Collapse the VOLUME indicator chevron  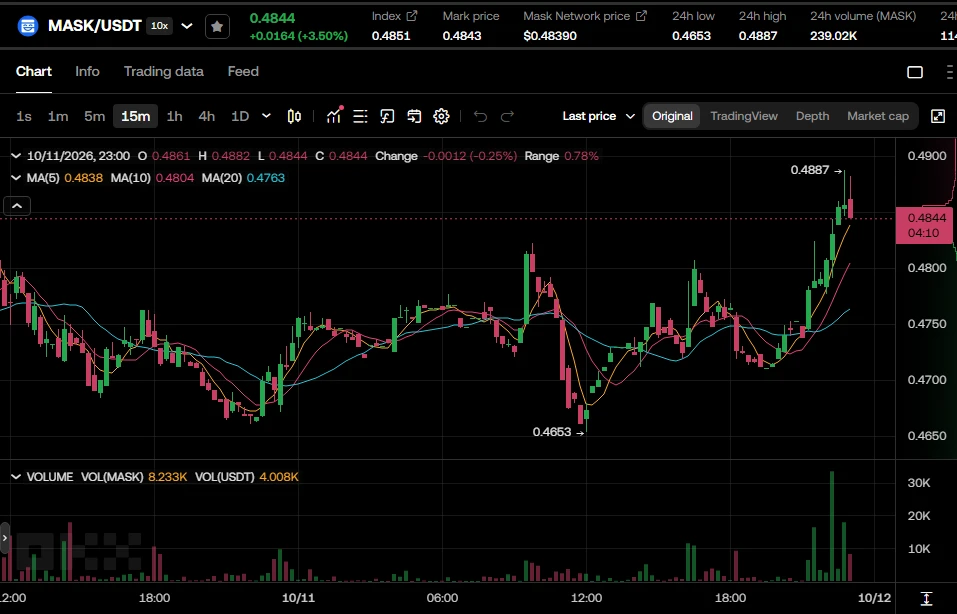(x=16, y=477)
